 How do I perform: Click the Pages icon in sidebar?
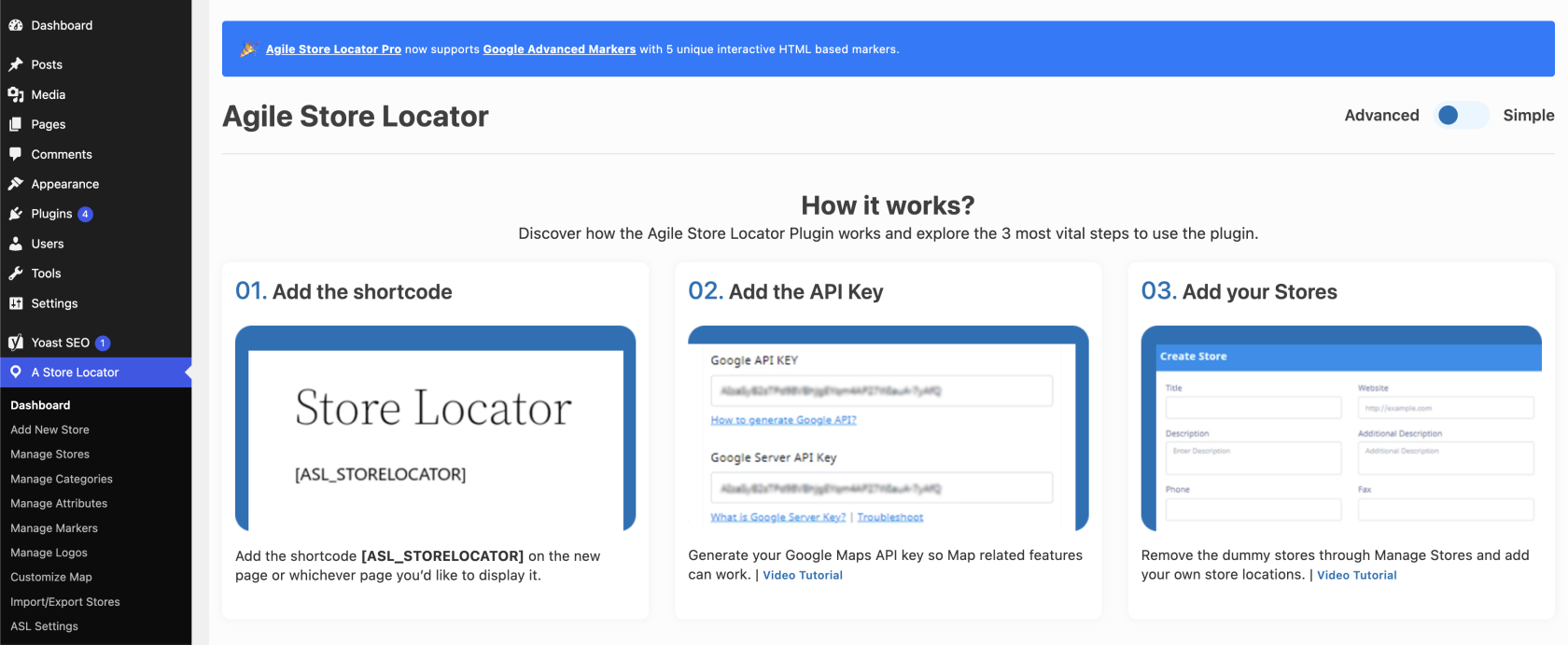[16, 124]
